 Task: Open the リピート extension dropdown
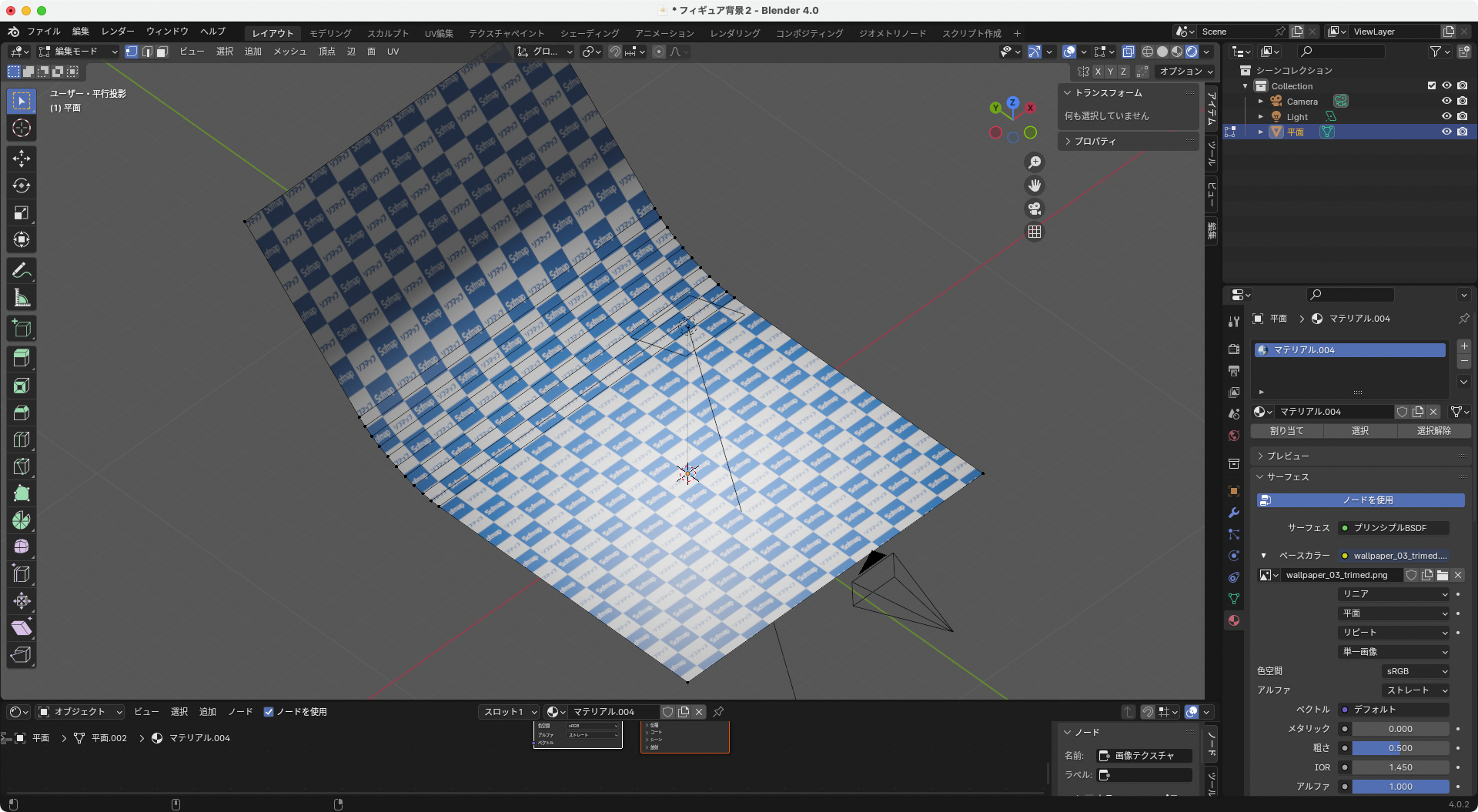pyautogui.click(x=1393, y=632)
